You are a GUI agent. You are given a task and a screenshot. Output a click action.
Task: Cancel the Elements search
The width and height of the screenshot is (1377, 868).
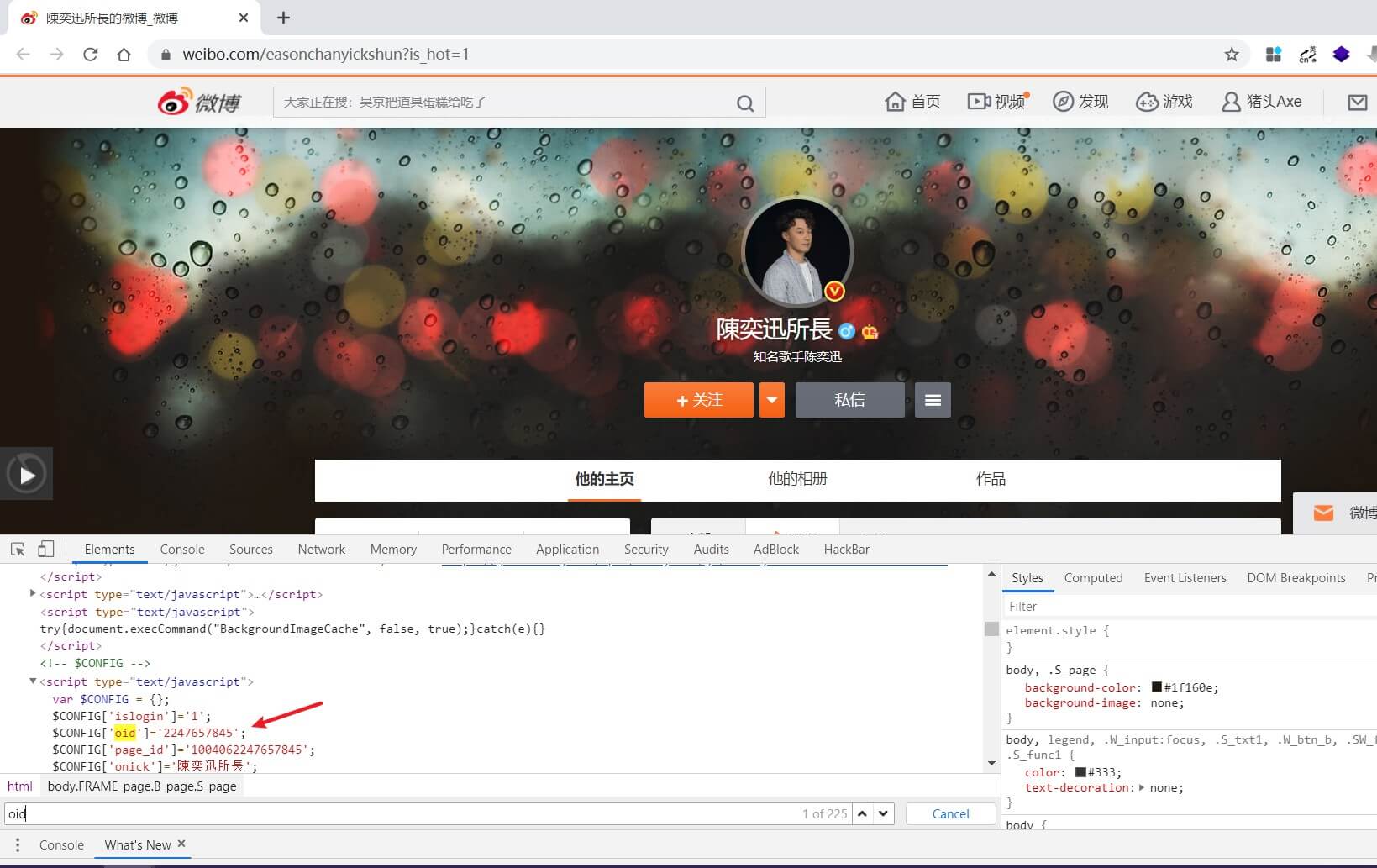[x=950, y=813]
